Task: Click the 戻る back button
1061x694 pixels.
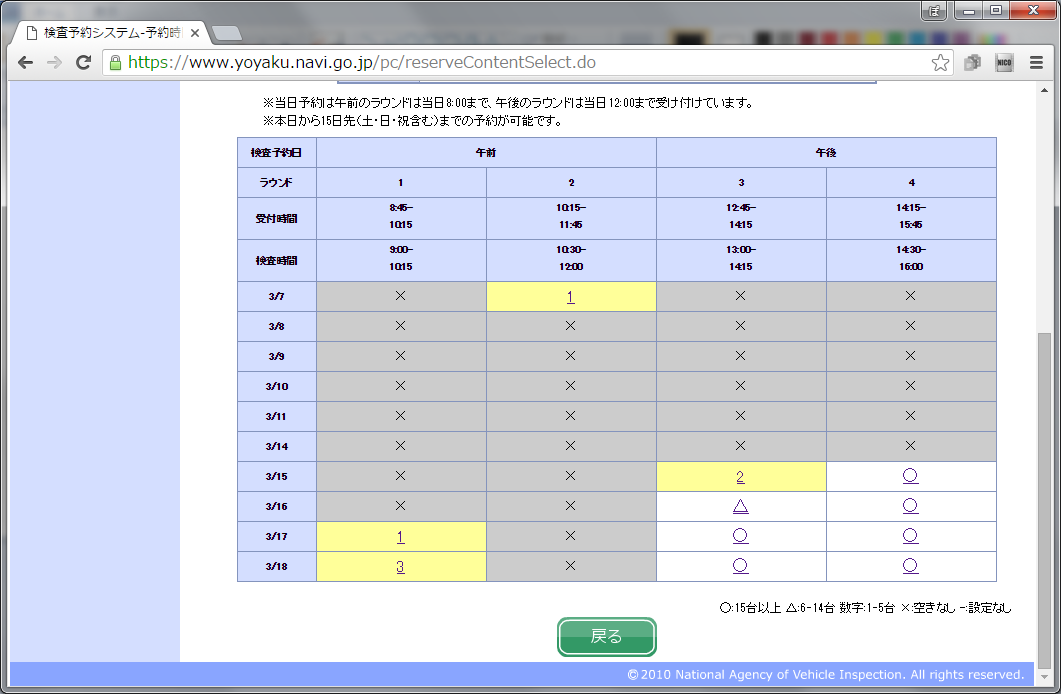Action: 606,637
